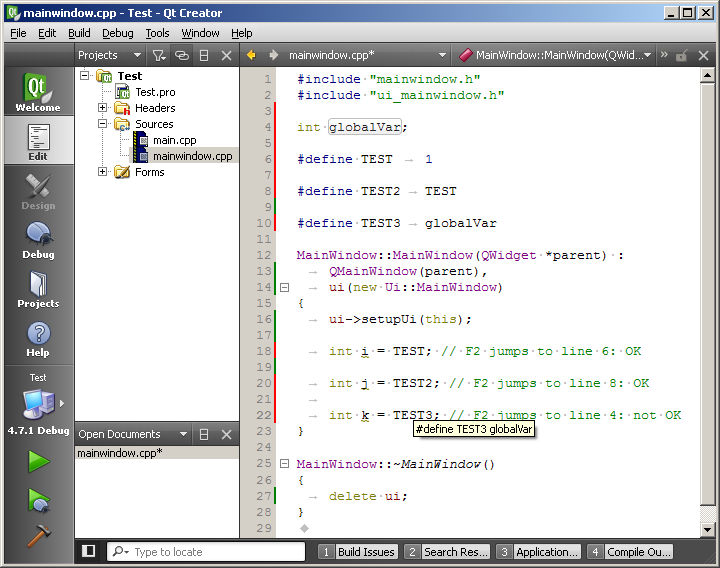720x568 pixels.
Task: Start debugging with the Debug run icon
Action: (x=38, y=499)
